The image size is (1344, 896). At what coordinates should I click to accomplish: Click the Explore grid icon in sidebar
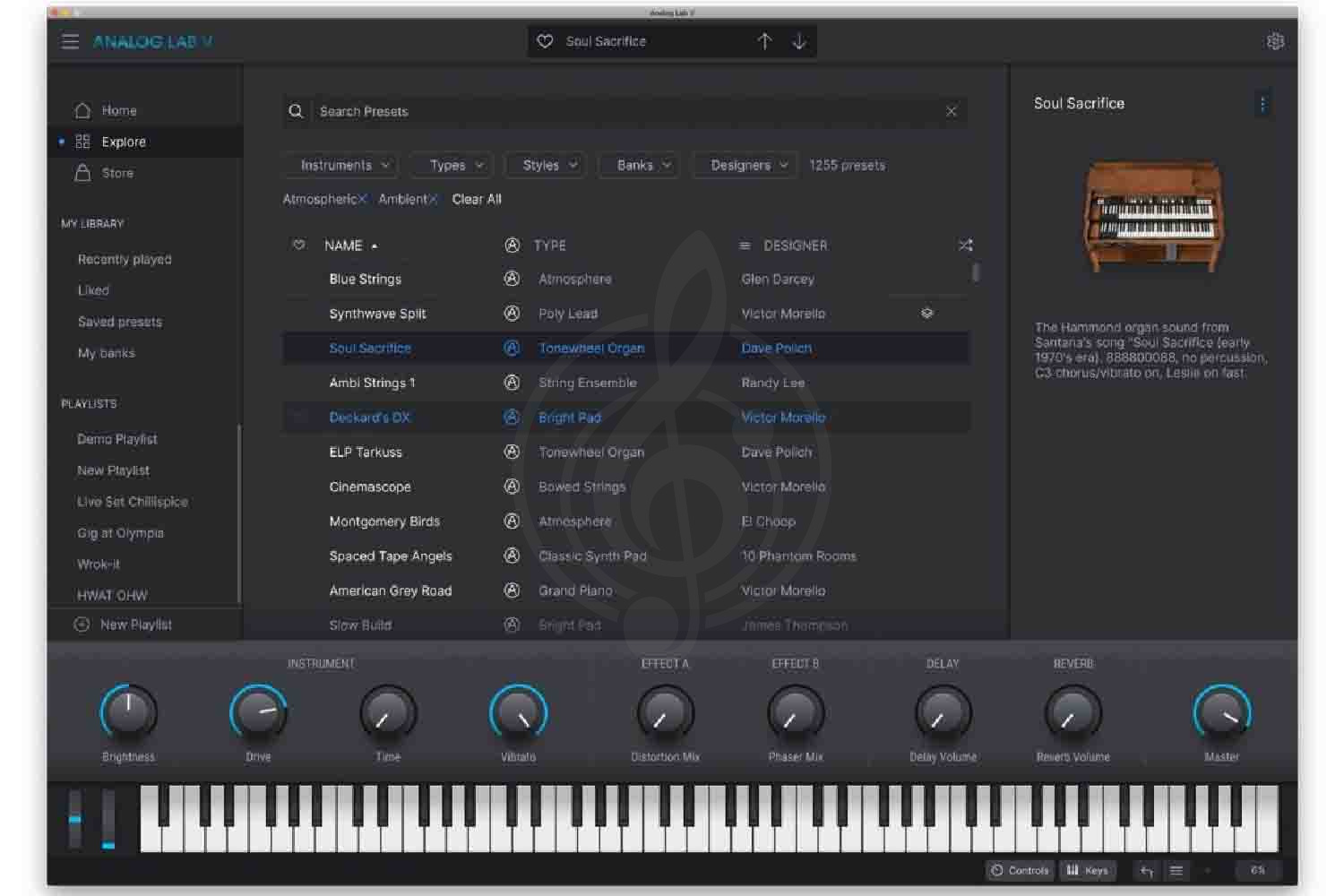[x=83, y=142]
